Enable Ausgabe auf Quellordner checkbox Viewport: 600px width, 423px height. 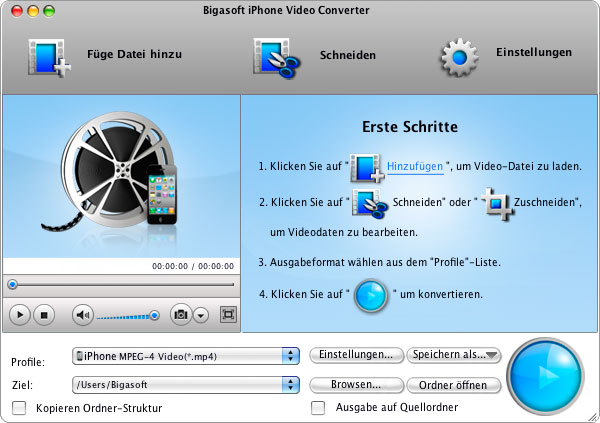coord(318,408)
